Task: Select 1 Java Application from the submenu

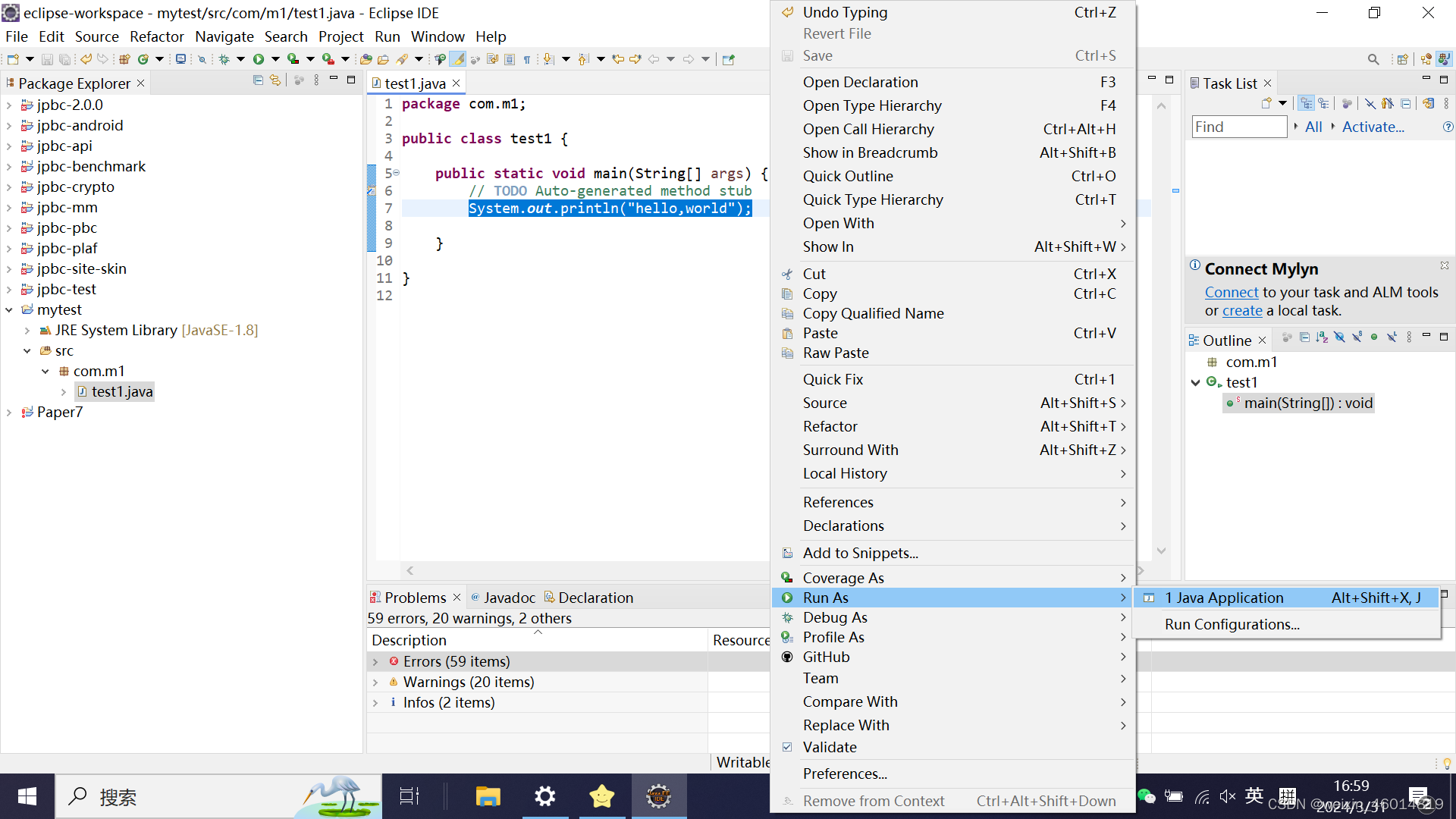Action: tap(1224, 598)
